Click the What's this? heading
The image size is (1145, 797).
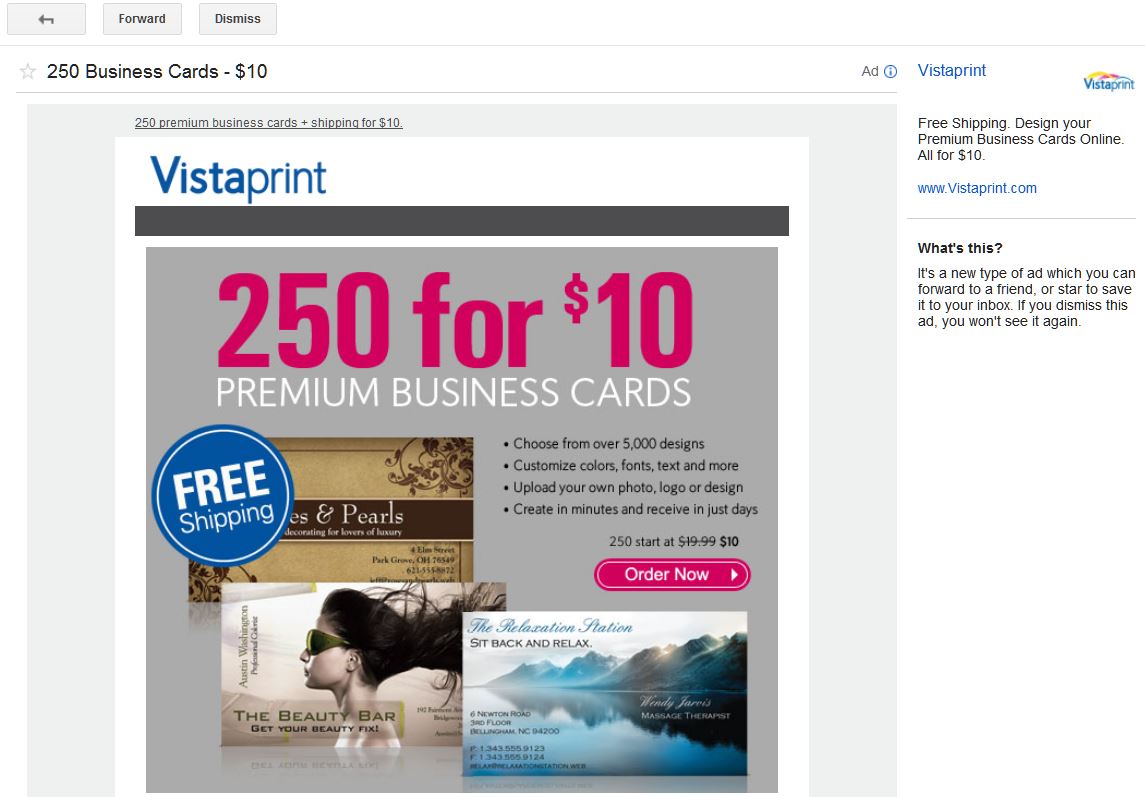pos(960,248)
